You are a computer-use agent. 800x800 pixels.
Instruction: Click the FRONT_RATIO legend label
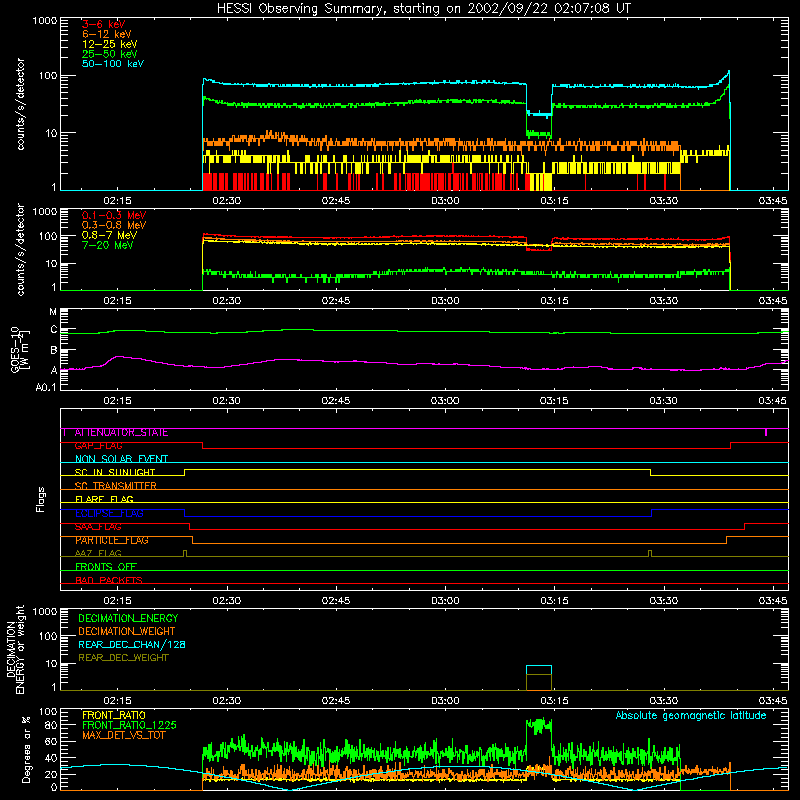[x=114, y=715]
